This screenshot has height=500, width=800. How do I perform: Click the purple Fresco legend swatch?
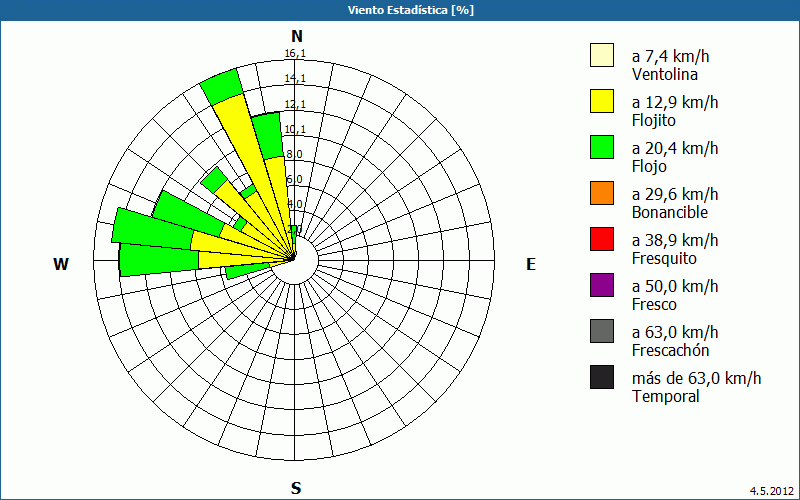[x=602, y=285]
